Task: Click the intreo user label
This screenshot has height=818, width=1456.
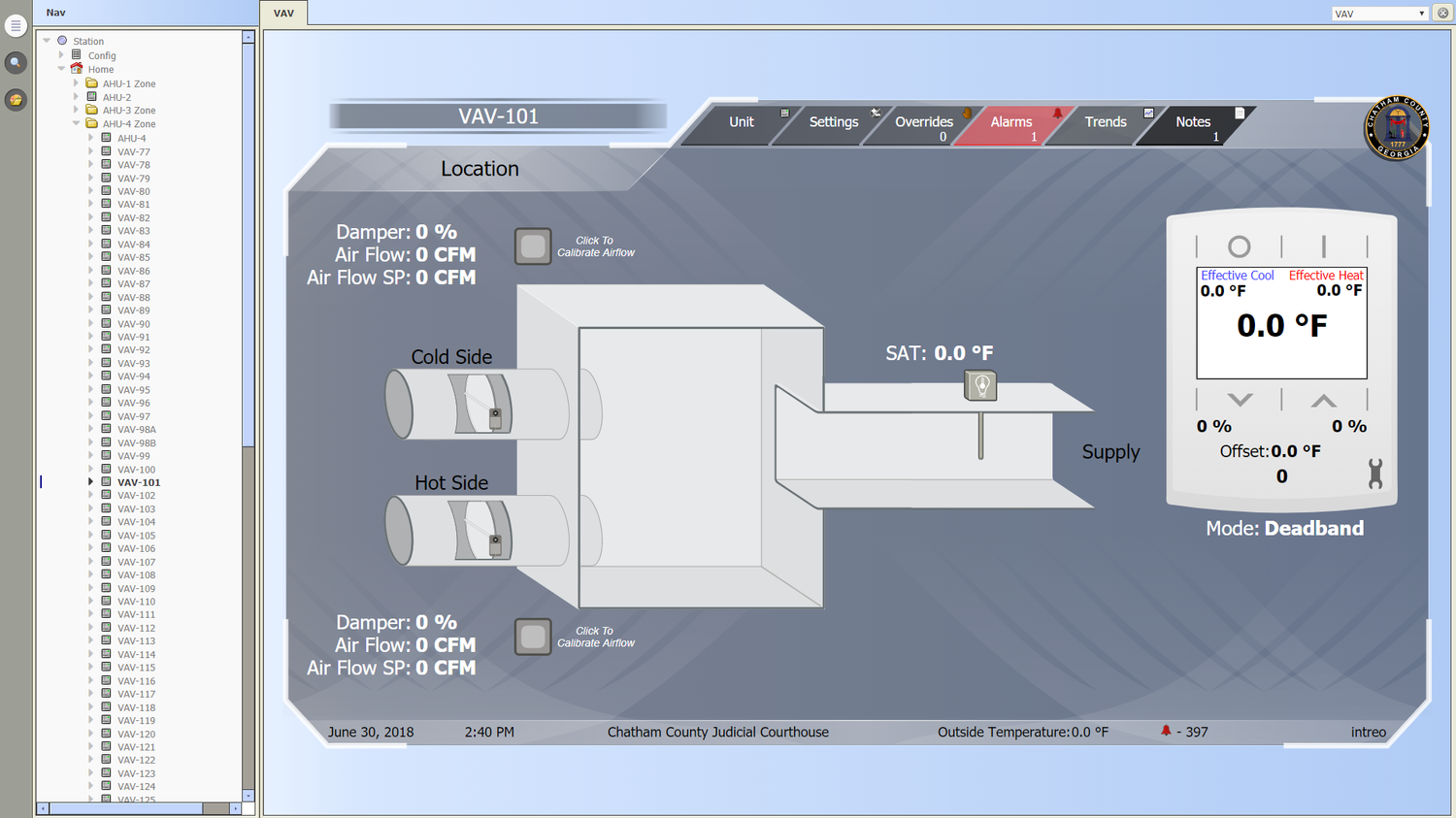Action: (x=1369, y=732)
